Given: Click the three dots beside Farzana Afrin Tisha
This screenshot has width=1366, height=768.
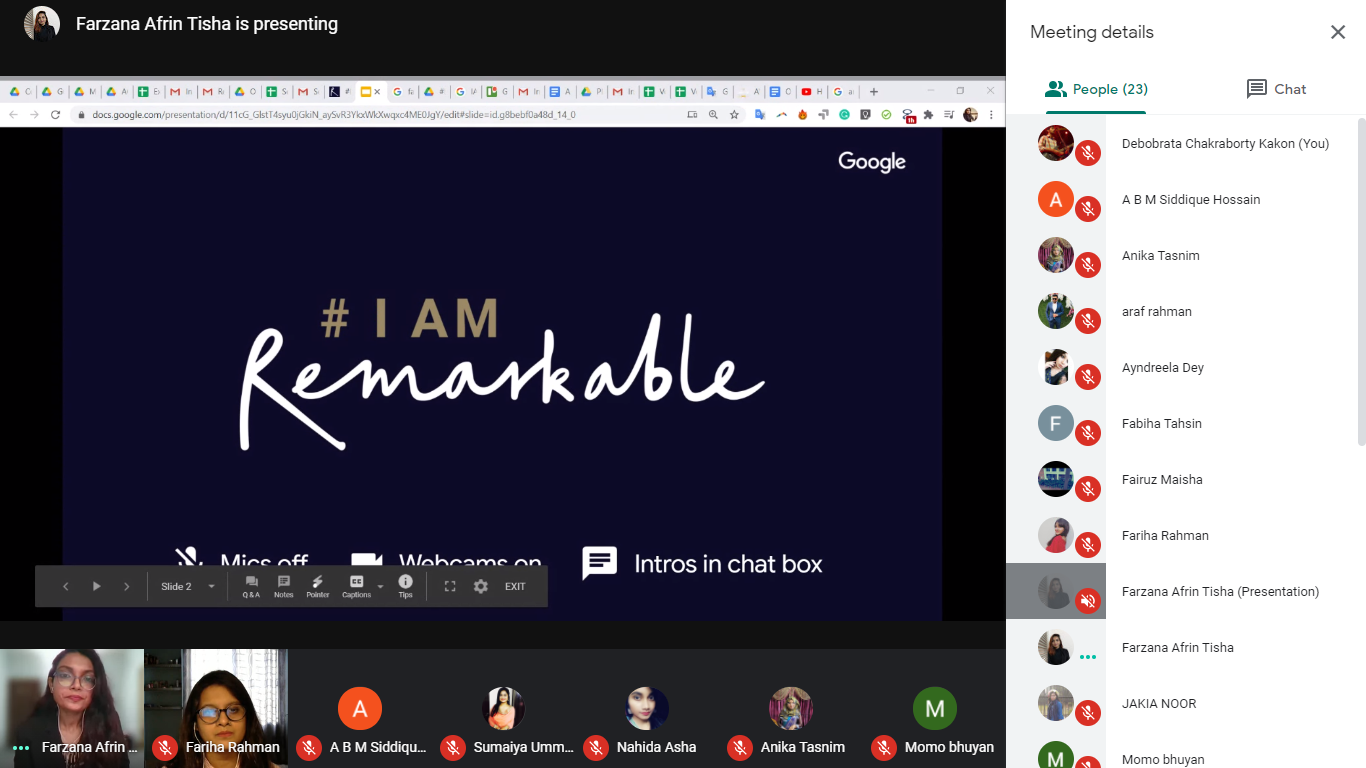Looking at the screenshot, I should 1088,657.
